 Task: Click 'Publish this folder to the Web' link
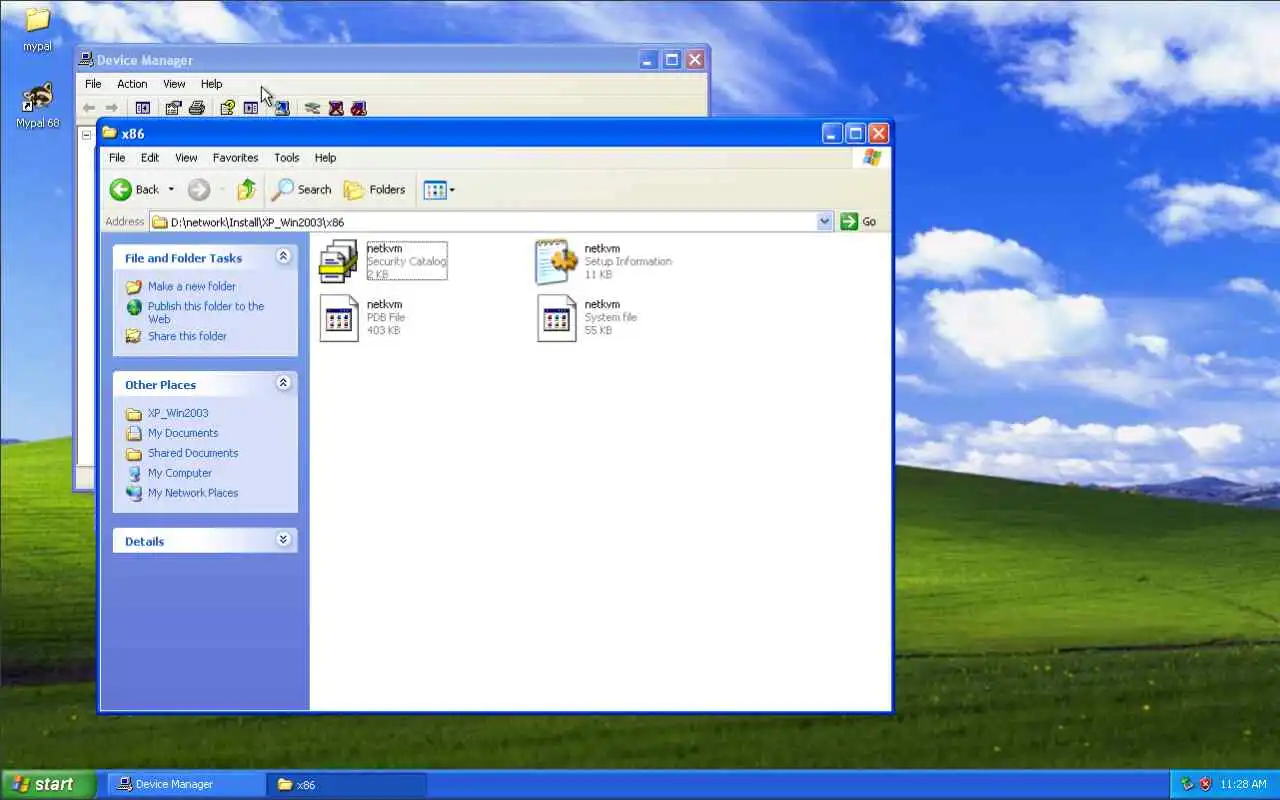click(206, 312)
